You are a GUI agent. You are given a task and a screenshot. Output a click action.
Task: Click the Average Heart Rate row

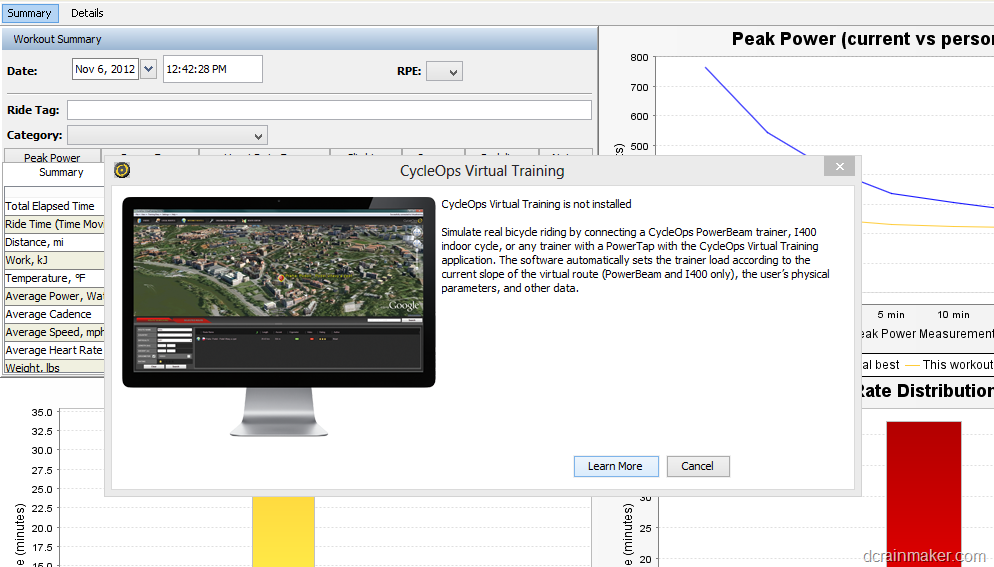pyautogui.click(x=54, y=350)
